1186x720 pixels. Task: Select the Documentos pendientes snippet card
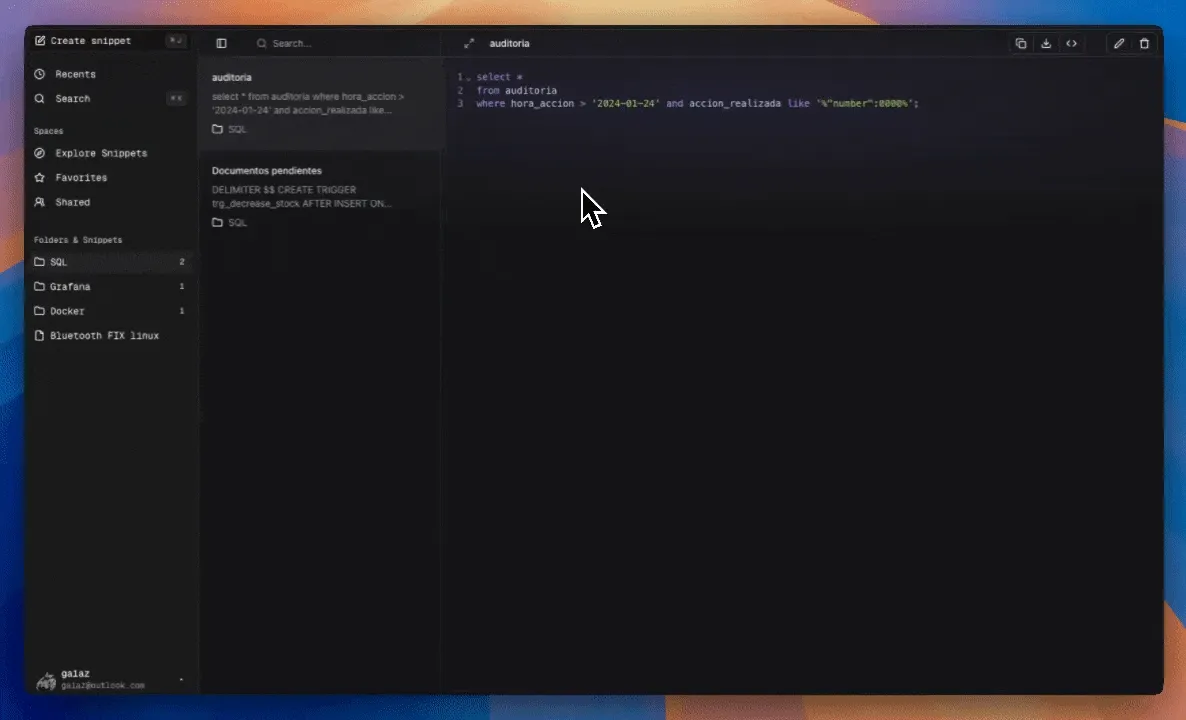[x=321, y=197]
